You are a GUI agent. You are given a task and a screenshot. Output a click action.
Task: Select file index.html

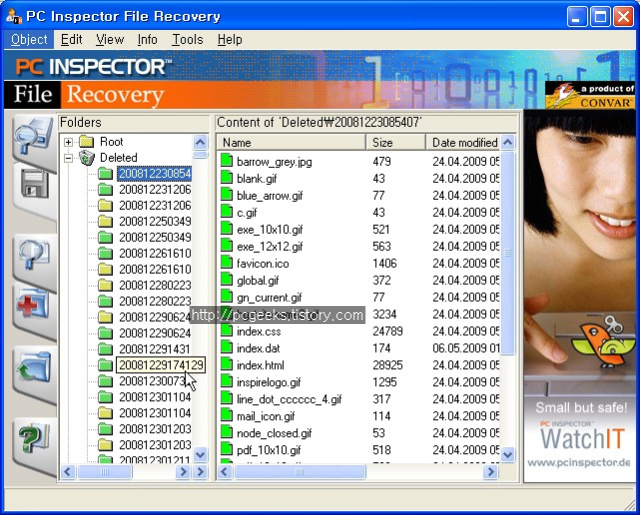coord(260,365)
